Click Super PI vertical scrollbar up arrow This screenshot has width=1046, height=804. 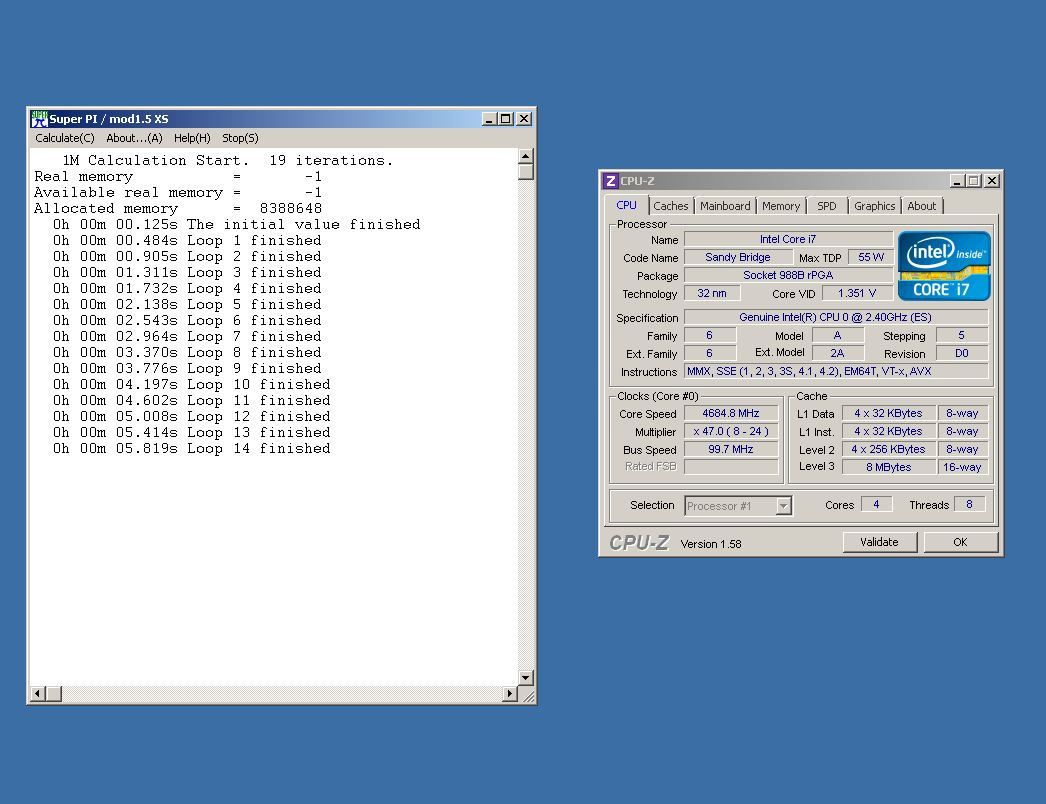tap(526, 156)
